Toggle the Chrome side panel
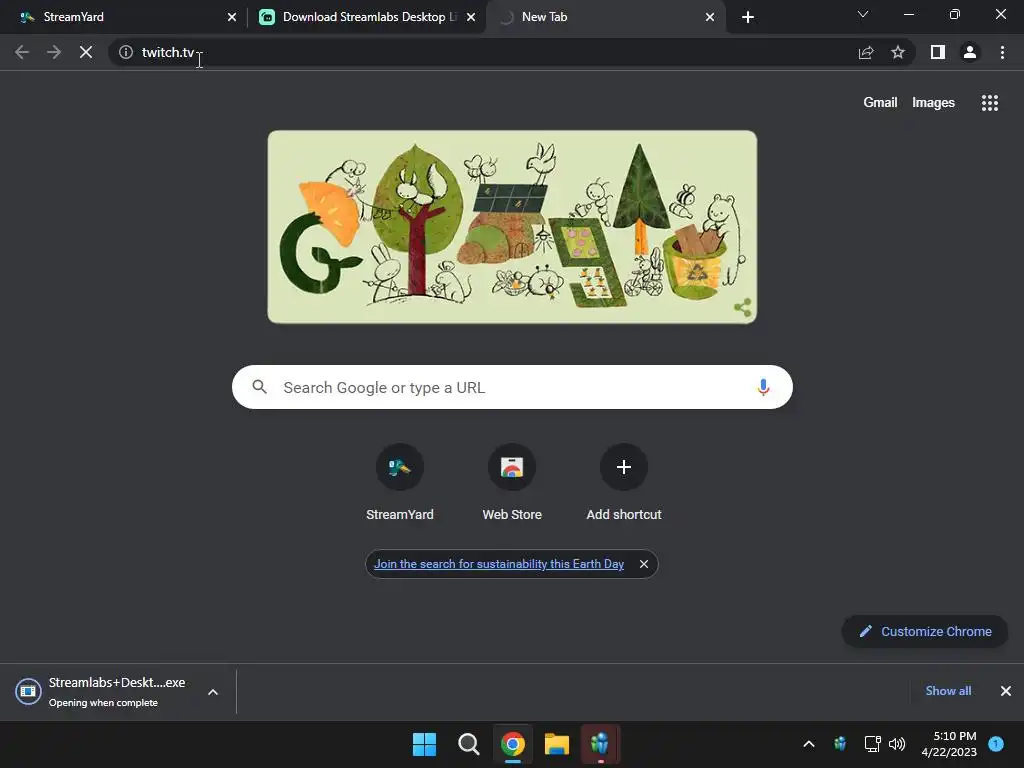This screenshot has height=768, width=1024. pyautogui.click(x=938, y=52)
